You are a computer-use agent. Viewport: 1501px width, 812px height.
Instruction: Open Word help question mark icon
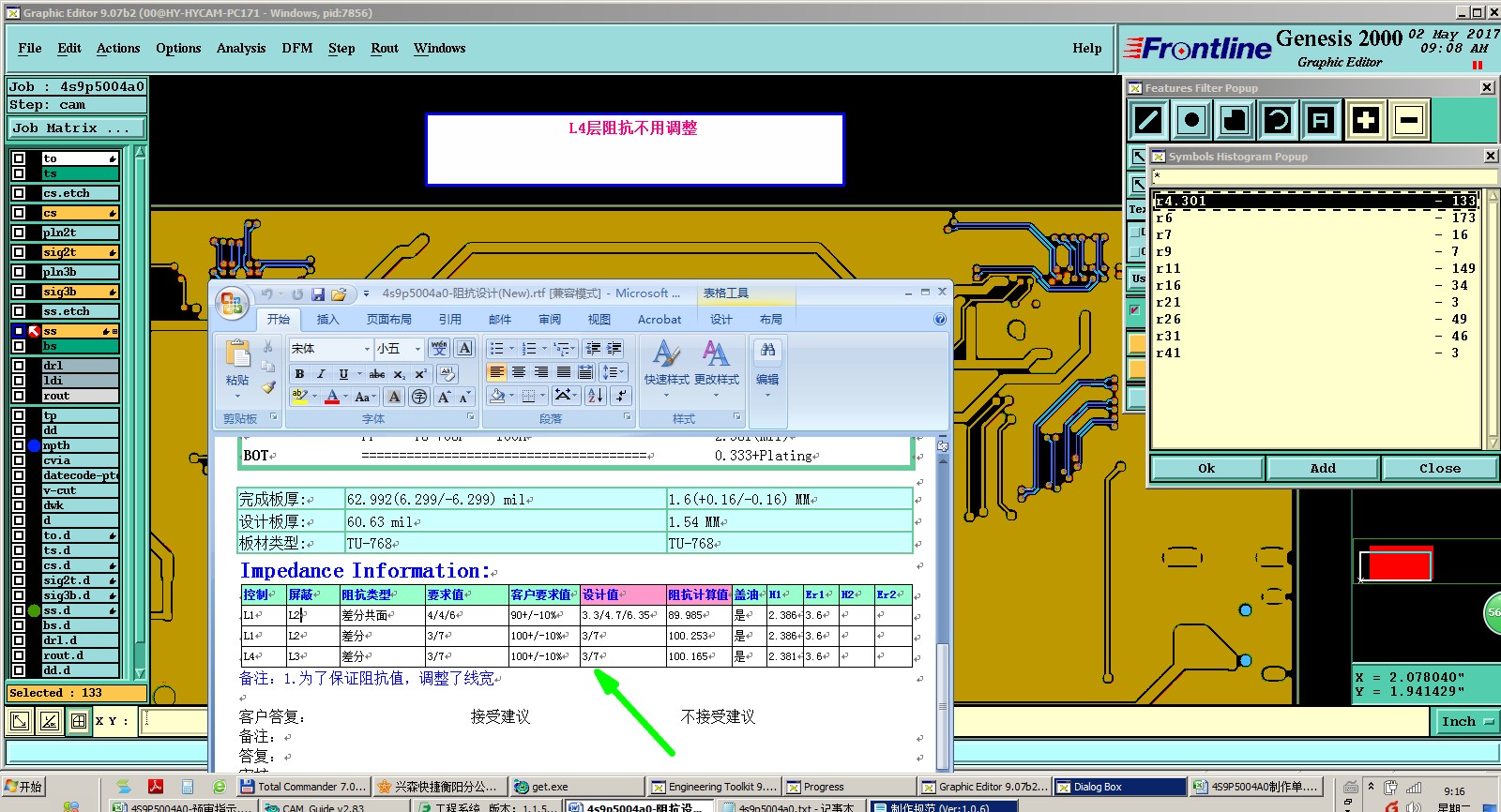click(x=940, y=319)
